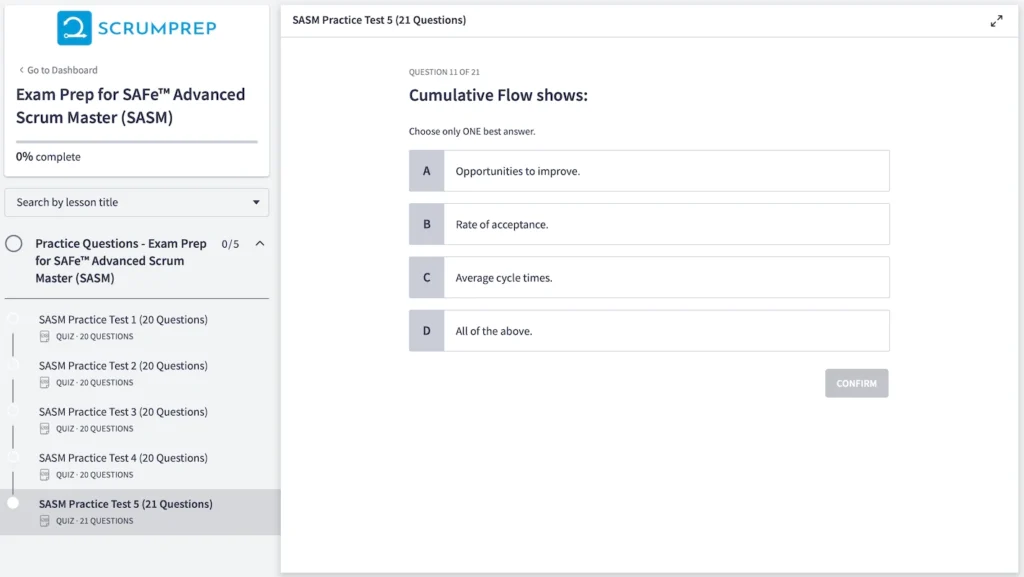
Task: Select answer C: Average cycle times
Action: 649,278
